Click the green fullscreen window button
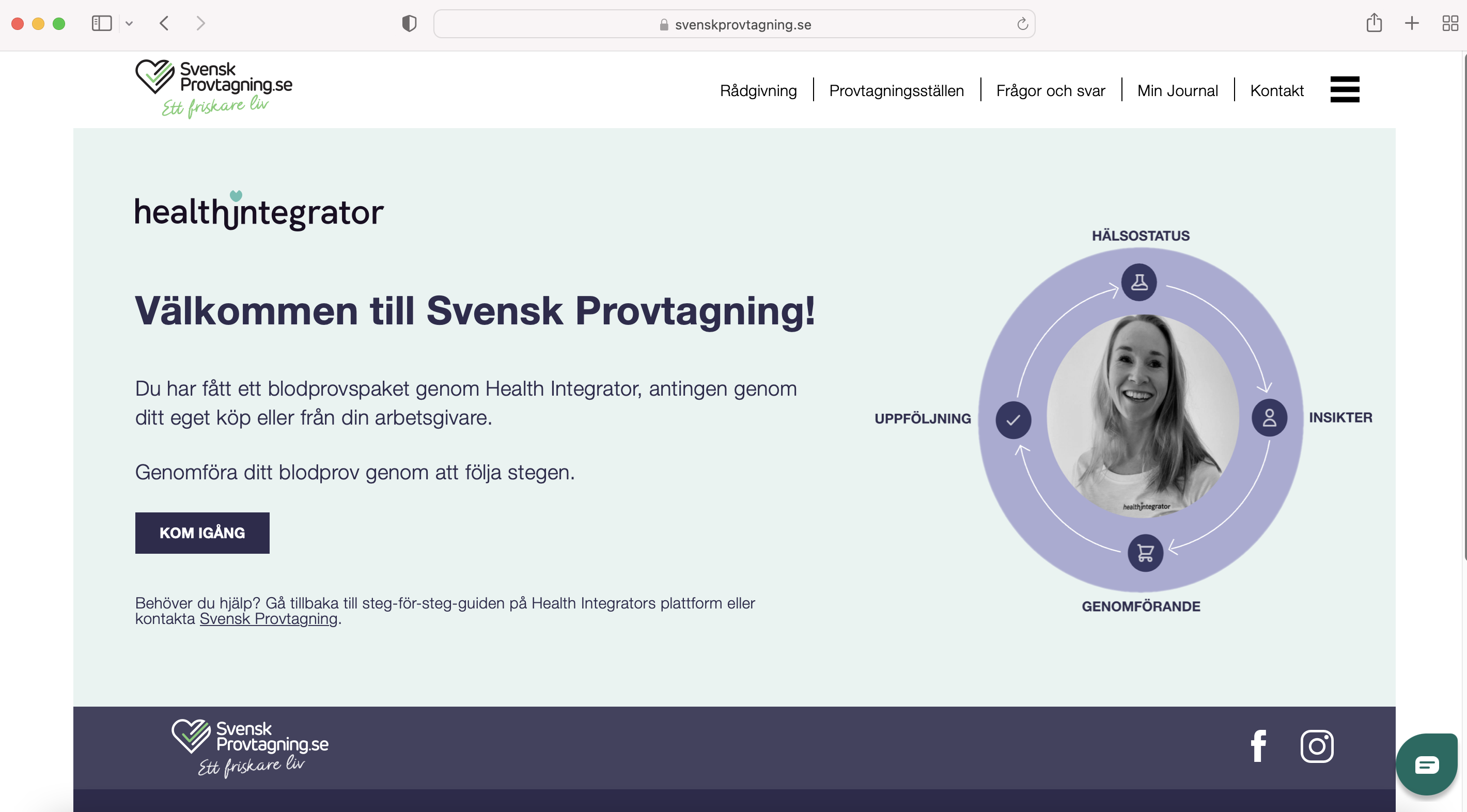 59,23
